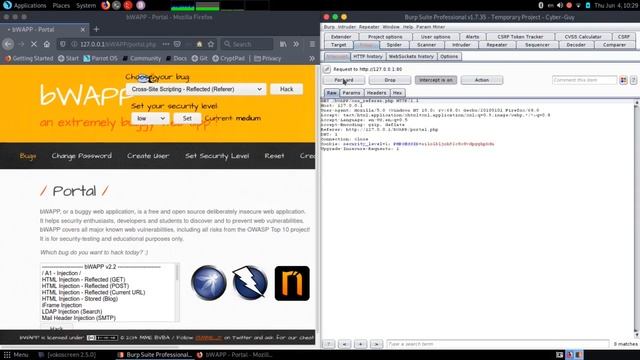
Task: Click the volume icon in system tray
Action: [x=560, y=5]
